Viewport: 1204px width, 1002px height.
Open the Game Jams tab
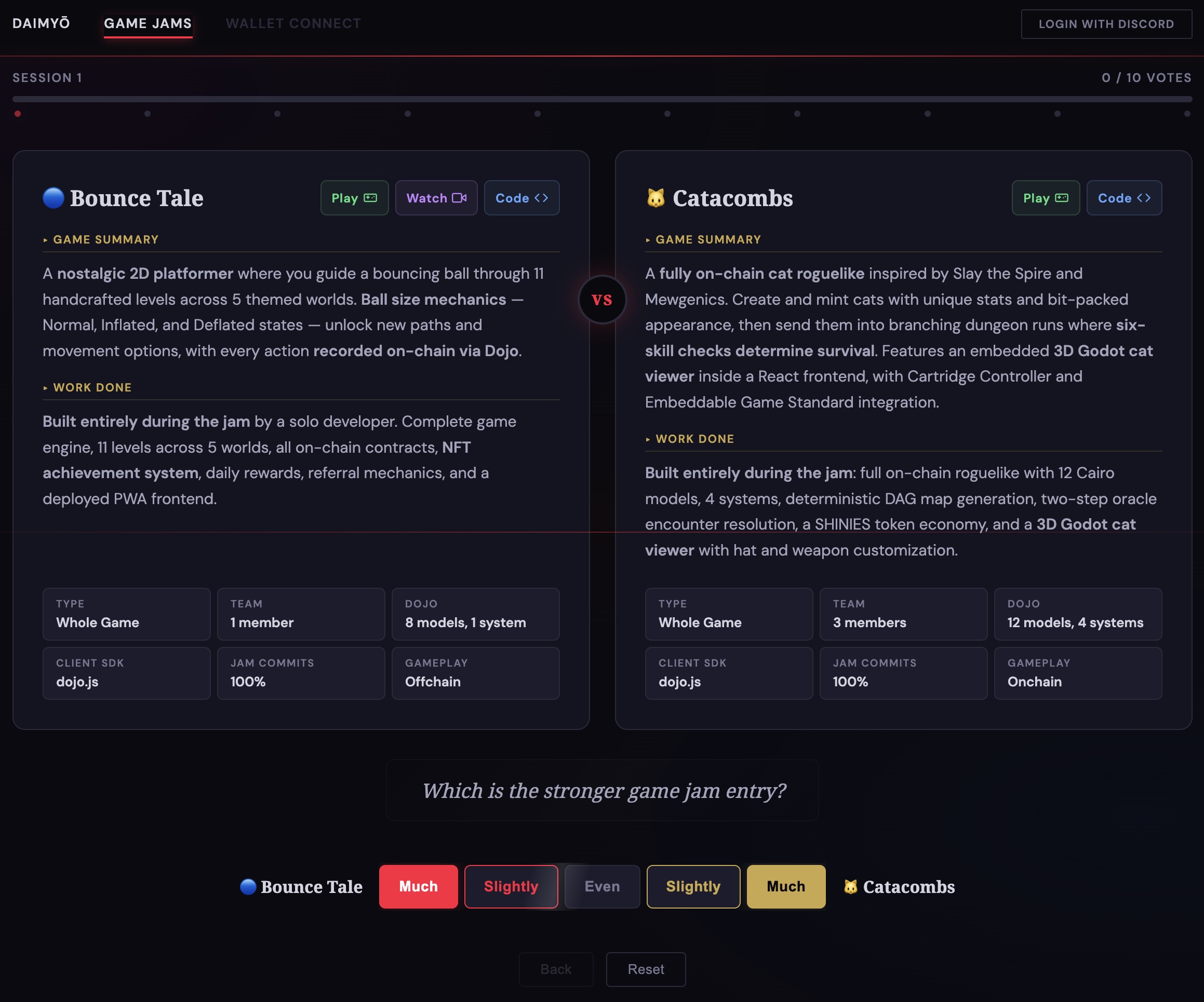148,23
